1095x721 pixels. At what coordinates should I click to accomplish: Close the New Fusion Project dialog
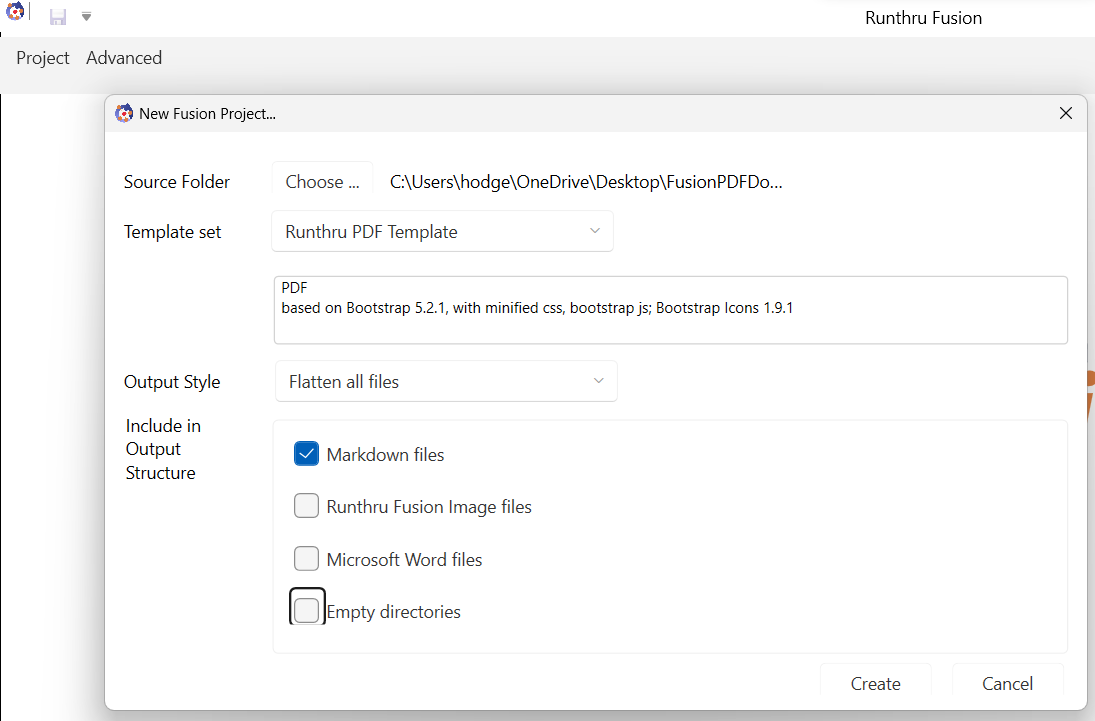click(1066, 114)
